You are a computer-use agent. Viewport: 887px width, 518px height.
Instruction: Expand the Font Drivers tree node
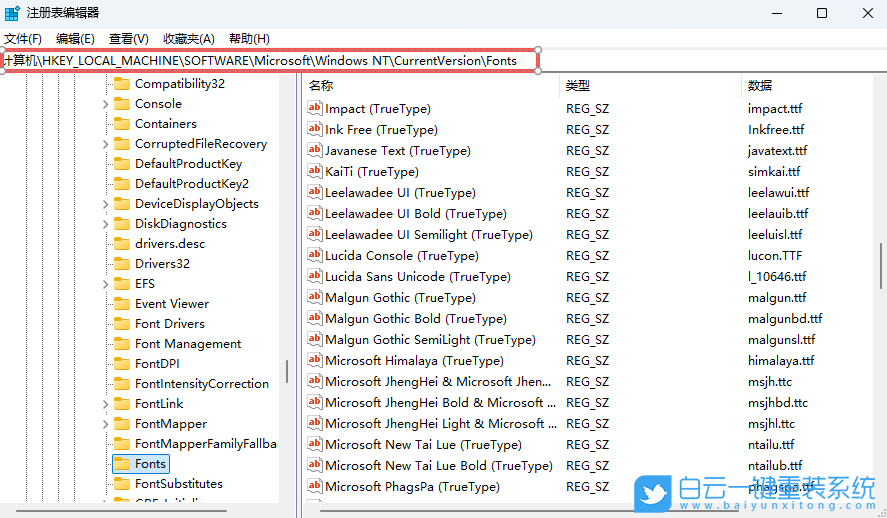pos(106,324)
